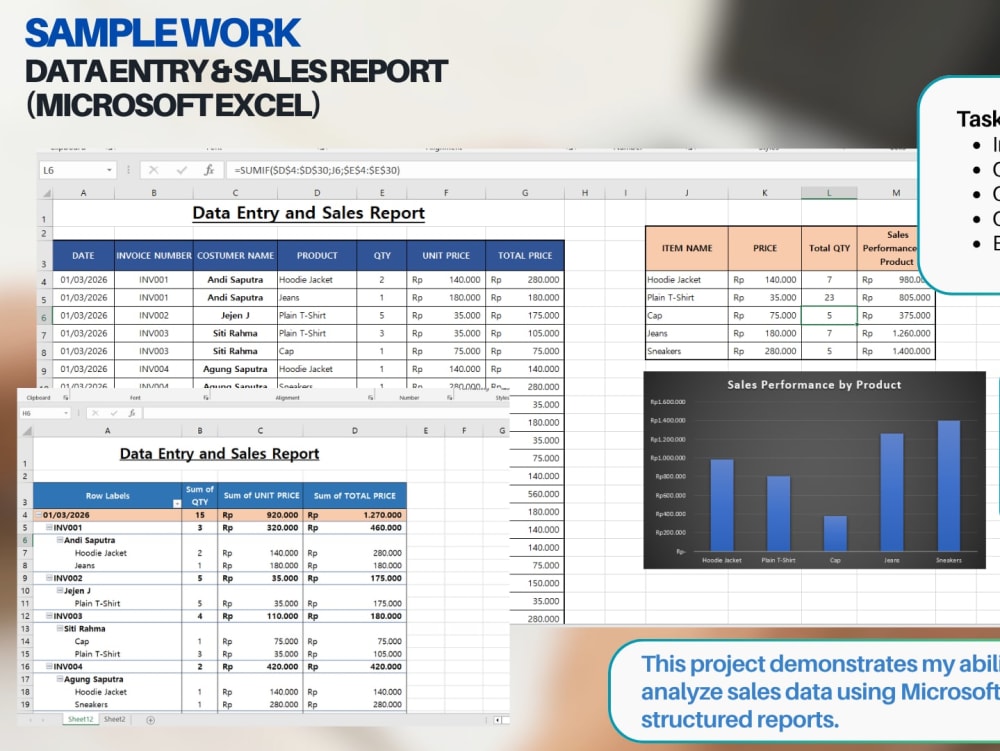Screen dimensions: 1000x751
Task: Open the Row Labels filter dropdown
Action: point(177,504)
